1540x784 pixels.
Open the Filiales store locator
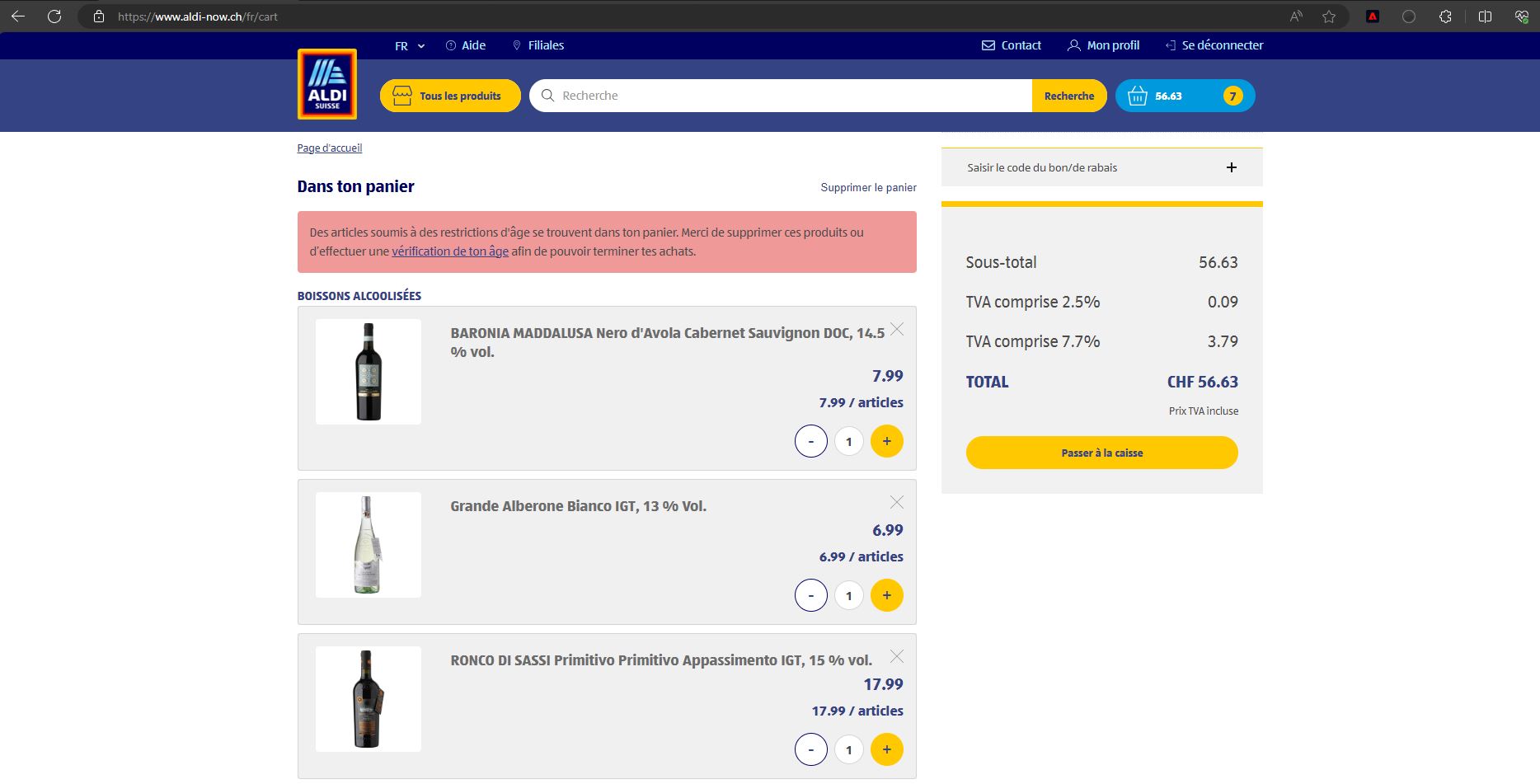tap(538, 45)
